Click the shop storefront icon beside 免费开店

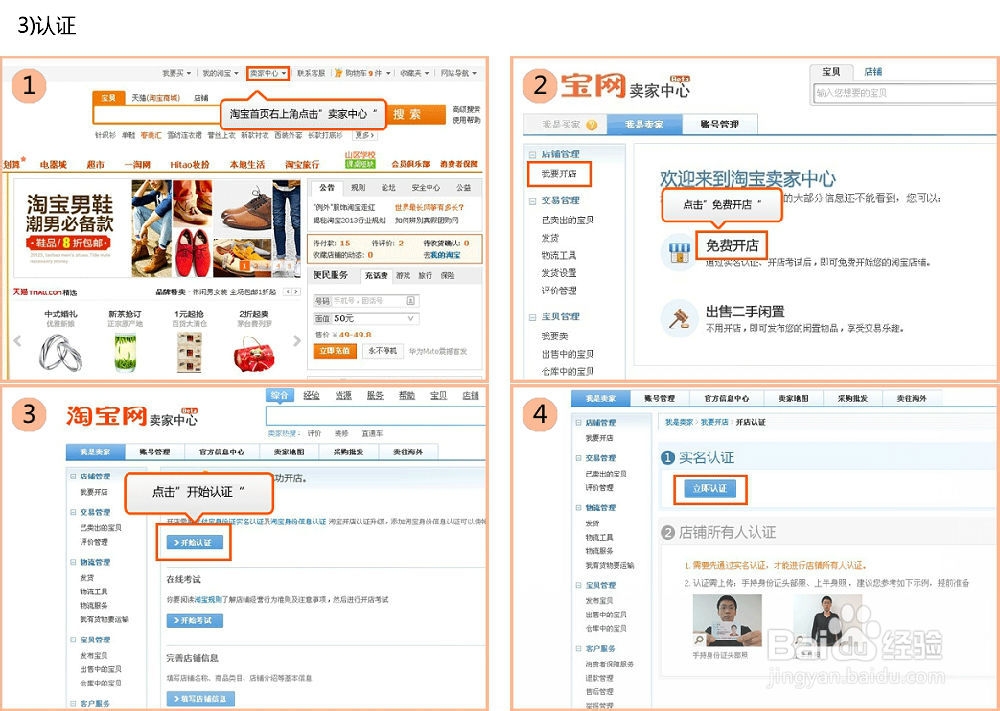679,253
